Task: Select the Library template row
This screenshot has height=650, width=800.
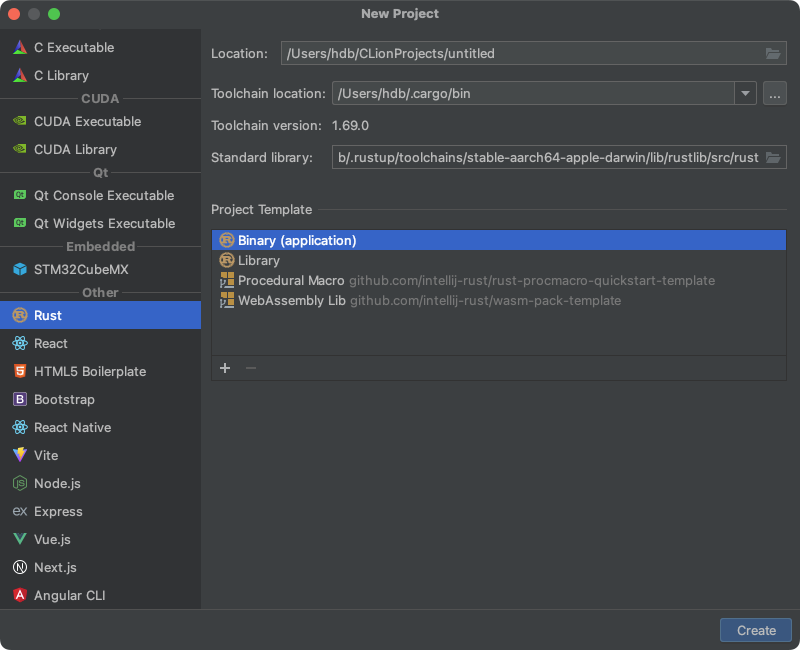Action: pos(499,260)
